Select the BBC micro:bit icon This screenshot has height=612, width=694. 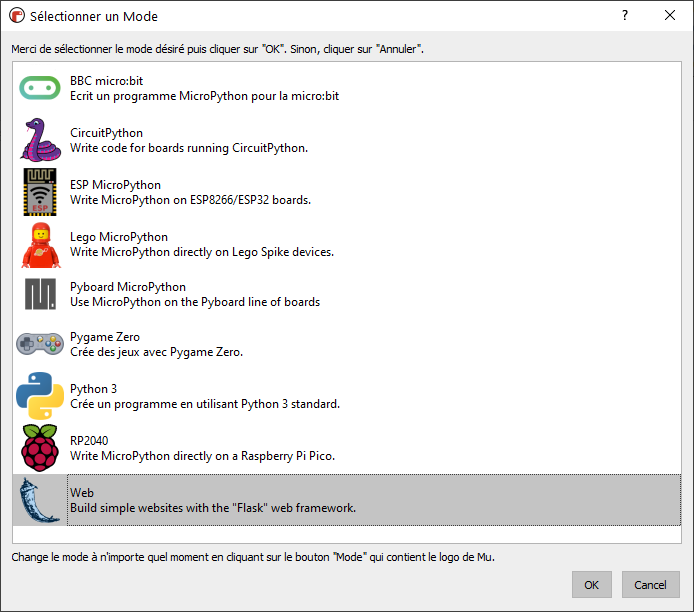[40, 88]
